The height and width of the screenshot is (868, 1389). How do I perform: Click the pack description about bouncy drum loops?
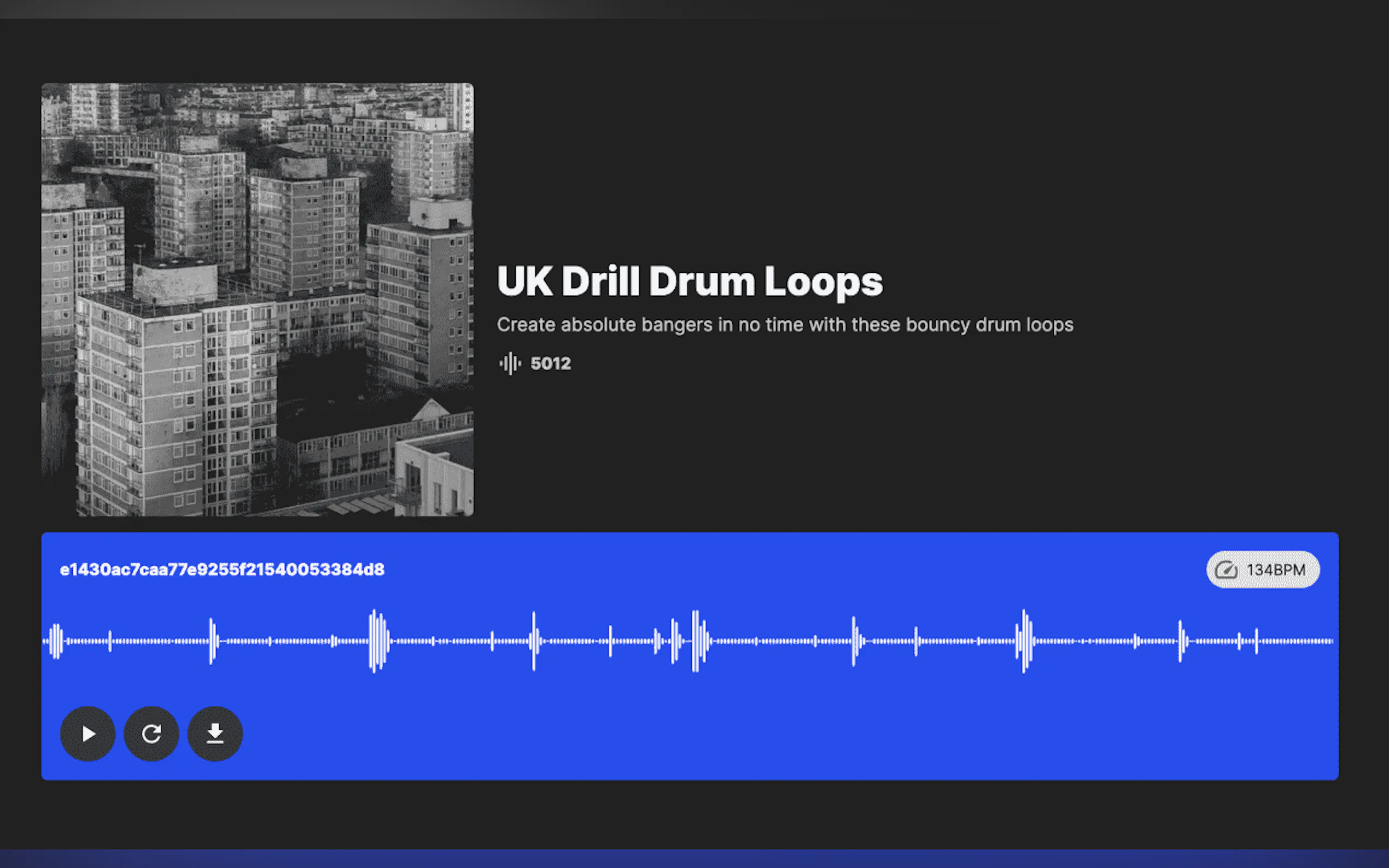pyautogui.click(x=785, y=325)
